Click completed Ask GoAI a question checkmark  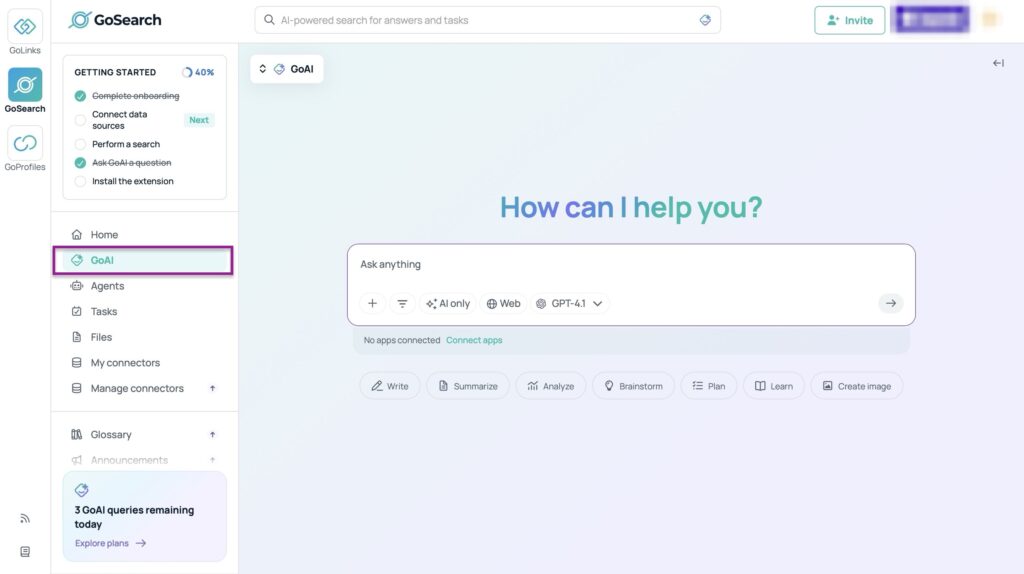80,163
